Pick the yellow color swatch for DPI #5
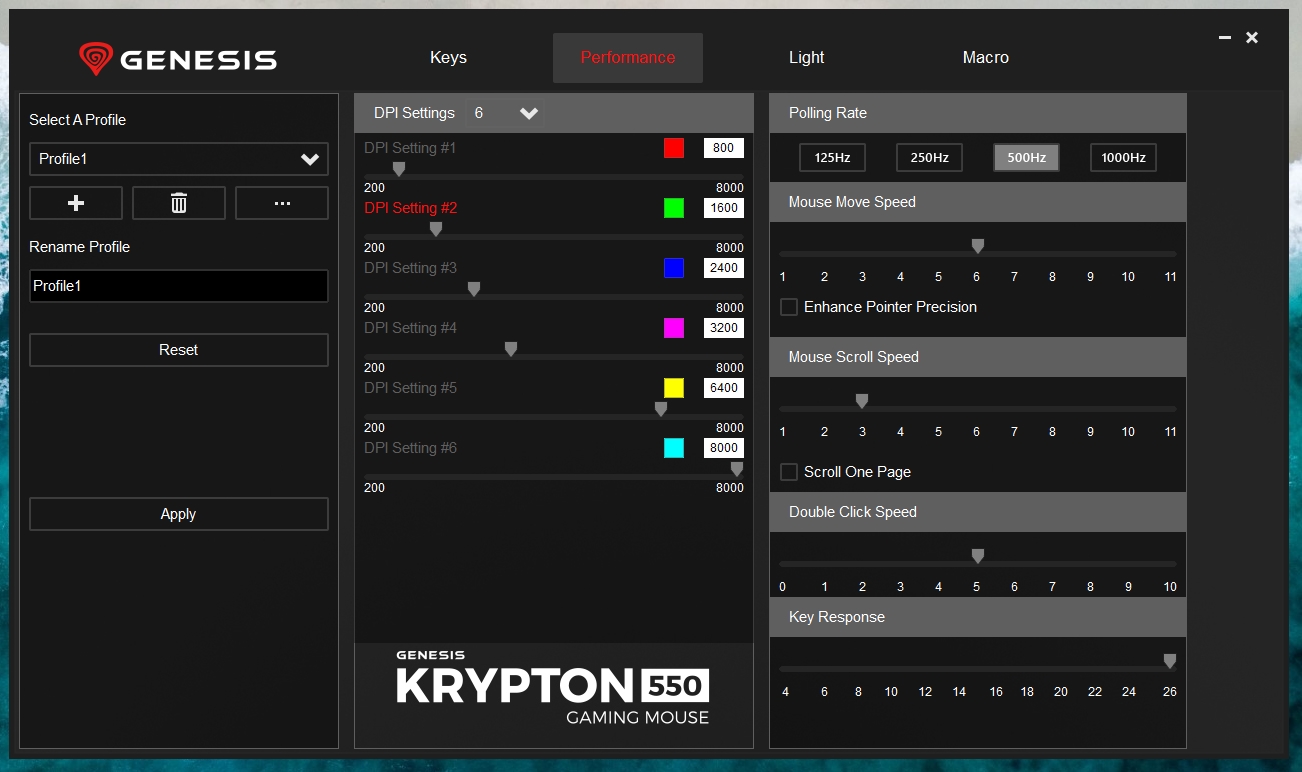1302x772 pixels. [x=674, y=388]
